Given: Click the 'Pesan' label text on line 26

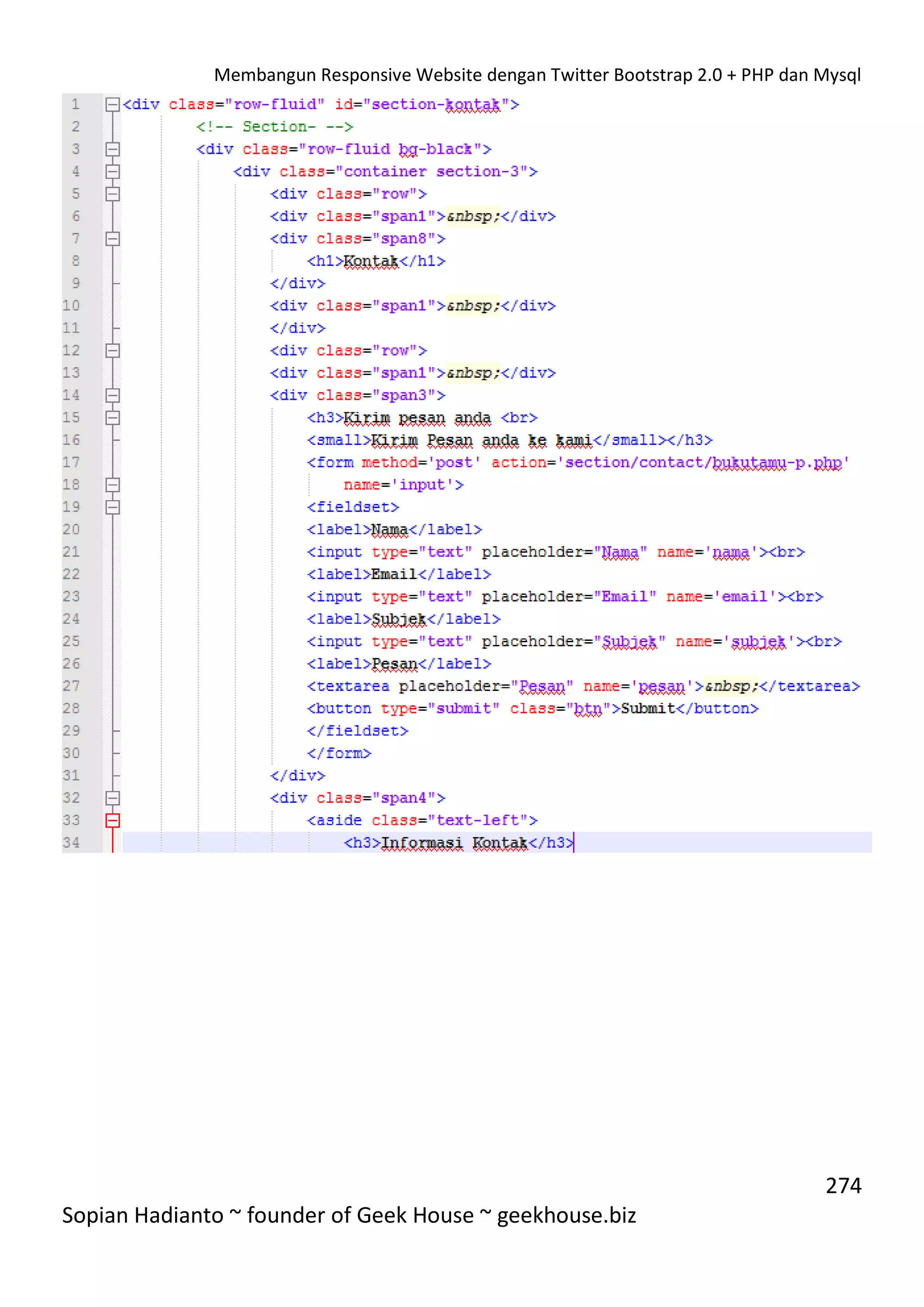Looking at the screenshot, I should coord(394,664).
